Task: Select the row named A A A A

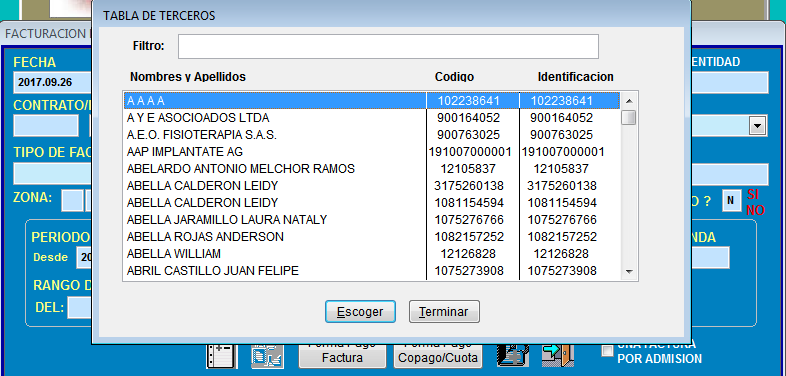Action: pos(372,101)
